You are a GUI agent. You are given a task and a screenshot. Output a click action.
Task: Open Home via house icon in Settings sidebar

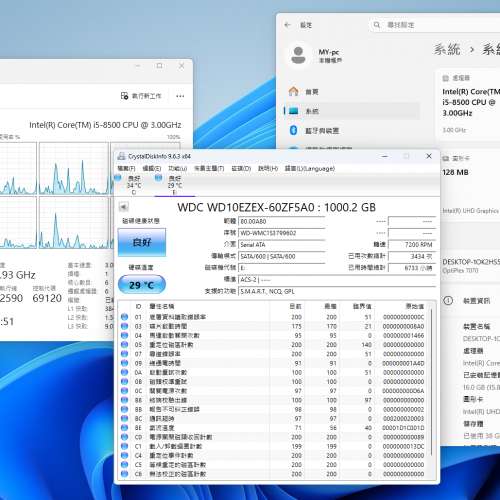click(293, 91)
